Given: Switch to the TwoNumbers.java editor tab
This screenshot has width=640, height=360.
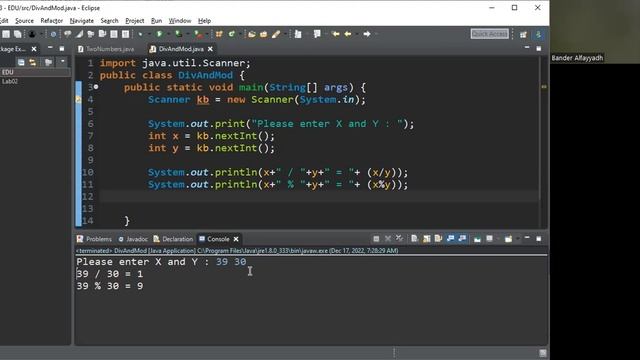Looking at the screenshot, I should [106, 49].
